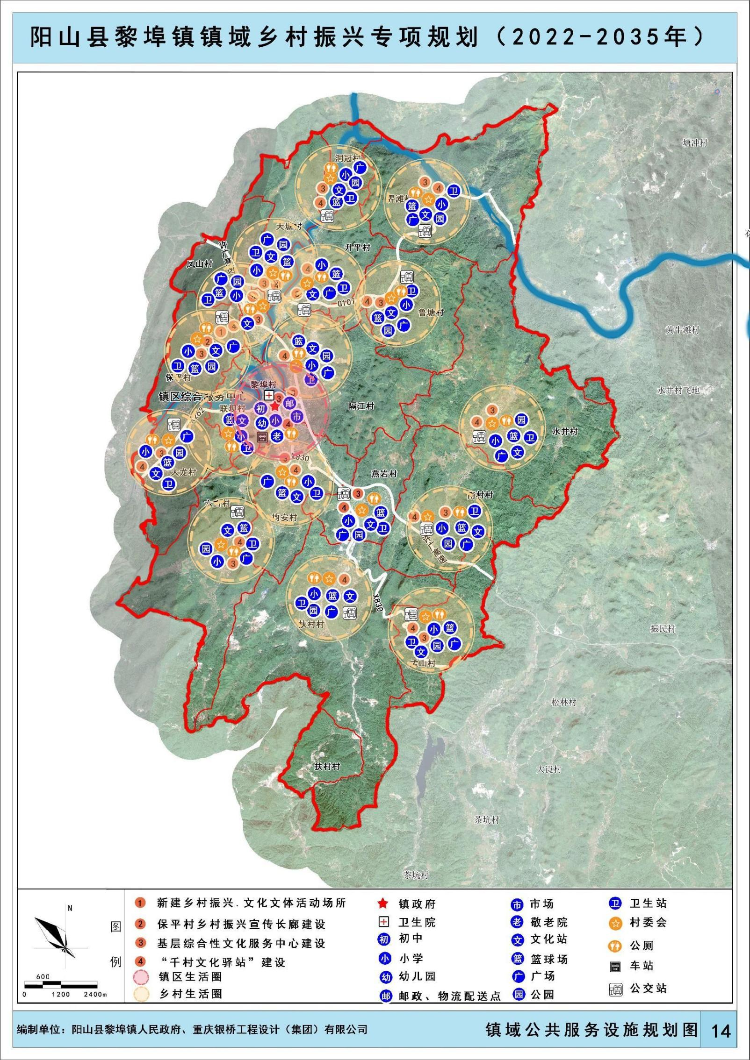Click the 镇域公共服务设施规划图 footer caption

(592, 1030)
